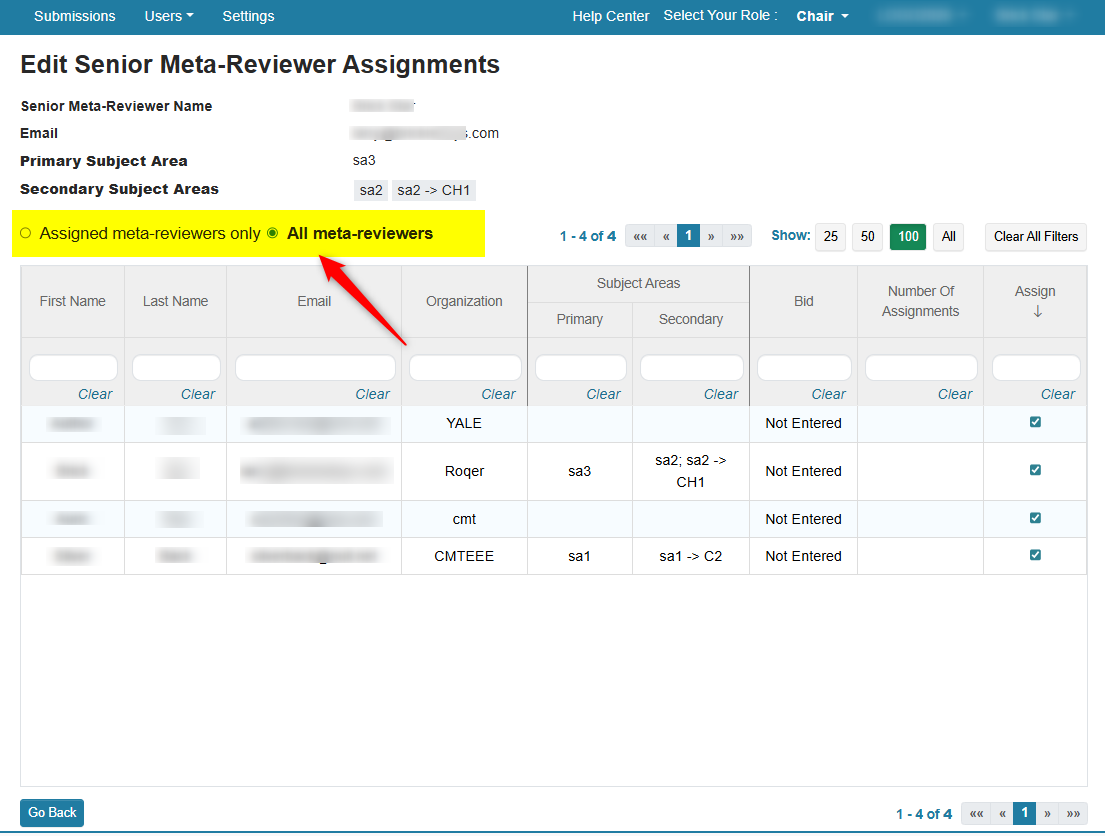This screenshot has height=836, width=1105.
Task: Expand the Chair role selector dropdown
Action: pos(822,16)
